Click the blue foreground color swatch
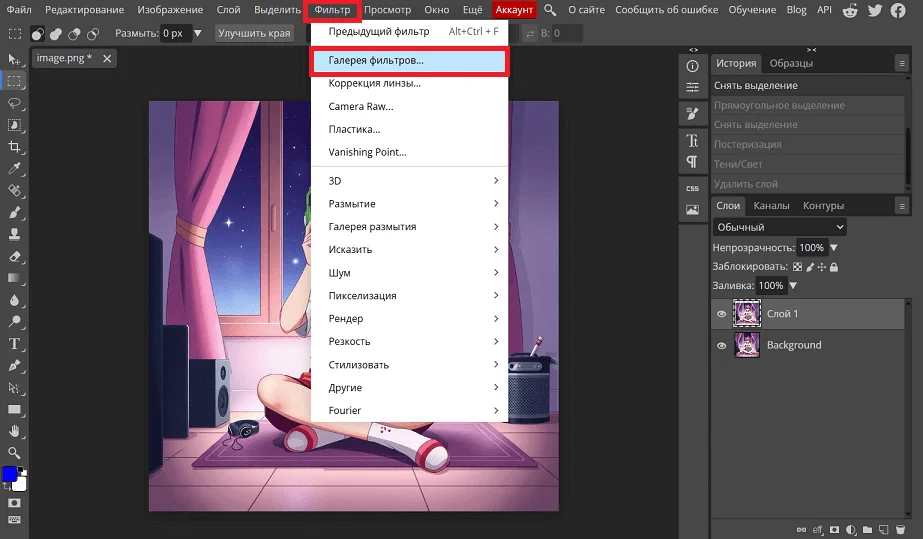 click(9, 473)
